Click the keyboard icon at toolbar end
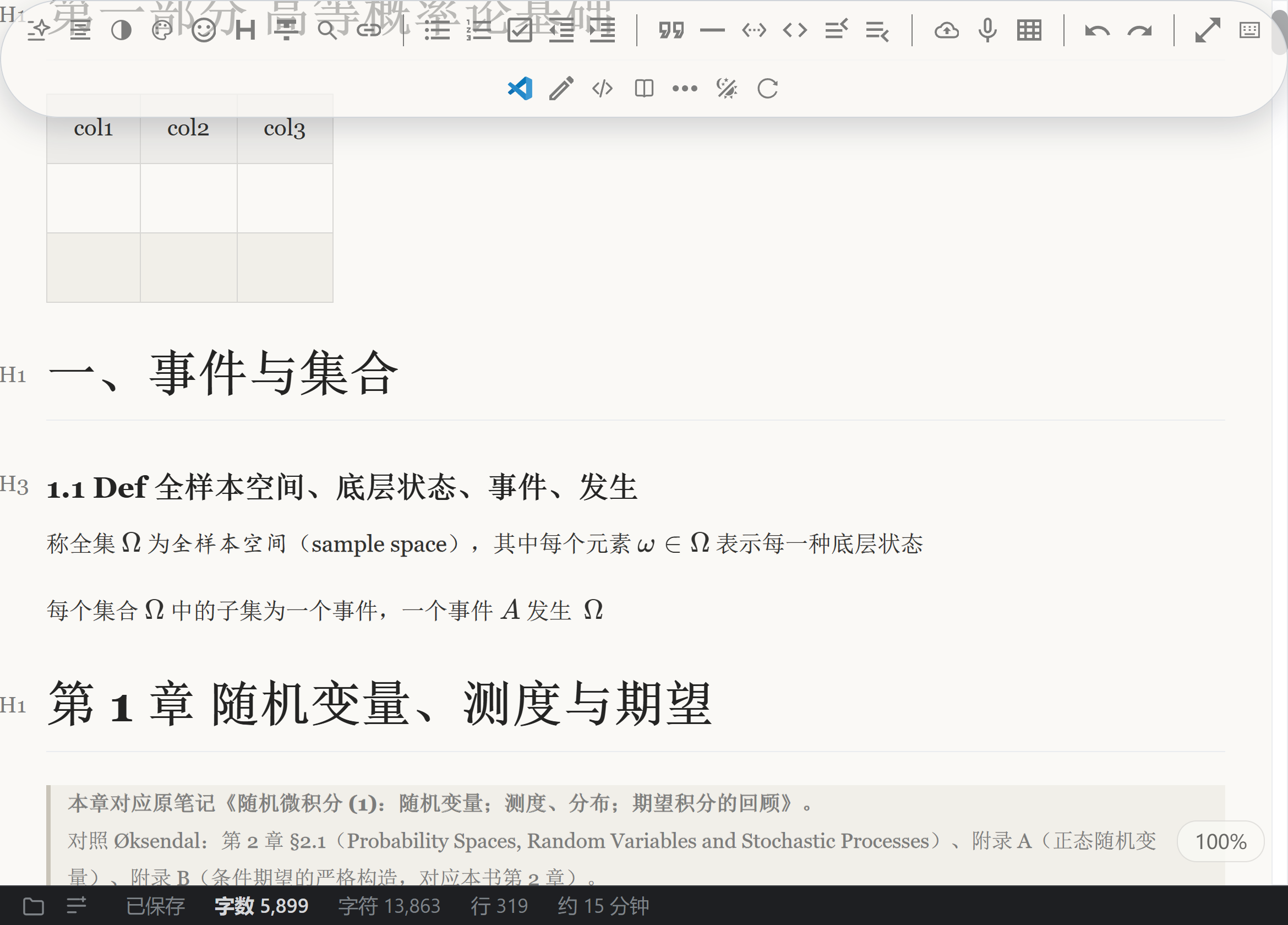The height and width of the screenshot is (925, 1288). click(1249, 30)
